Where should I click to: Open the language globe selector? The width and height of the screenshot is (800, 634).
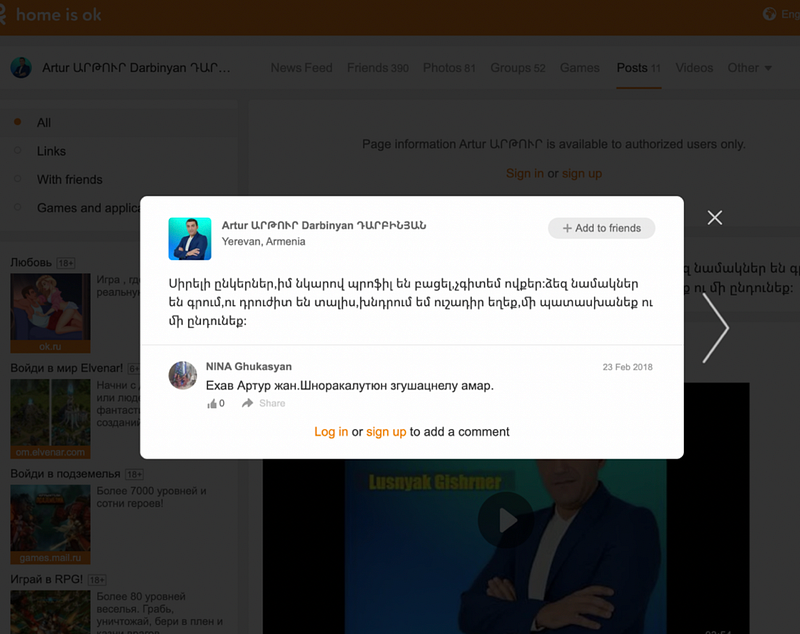(769, 14)
